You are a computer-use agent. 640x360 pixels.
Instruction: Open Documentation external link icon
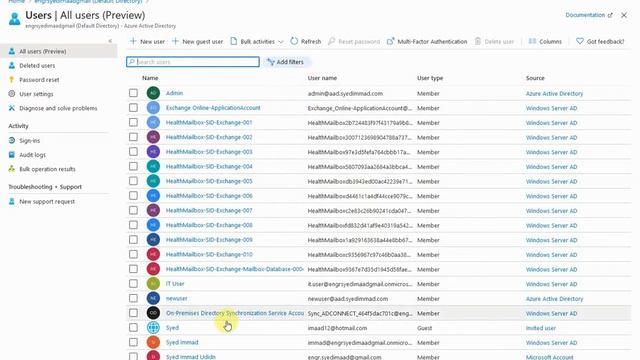(610, 15)
